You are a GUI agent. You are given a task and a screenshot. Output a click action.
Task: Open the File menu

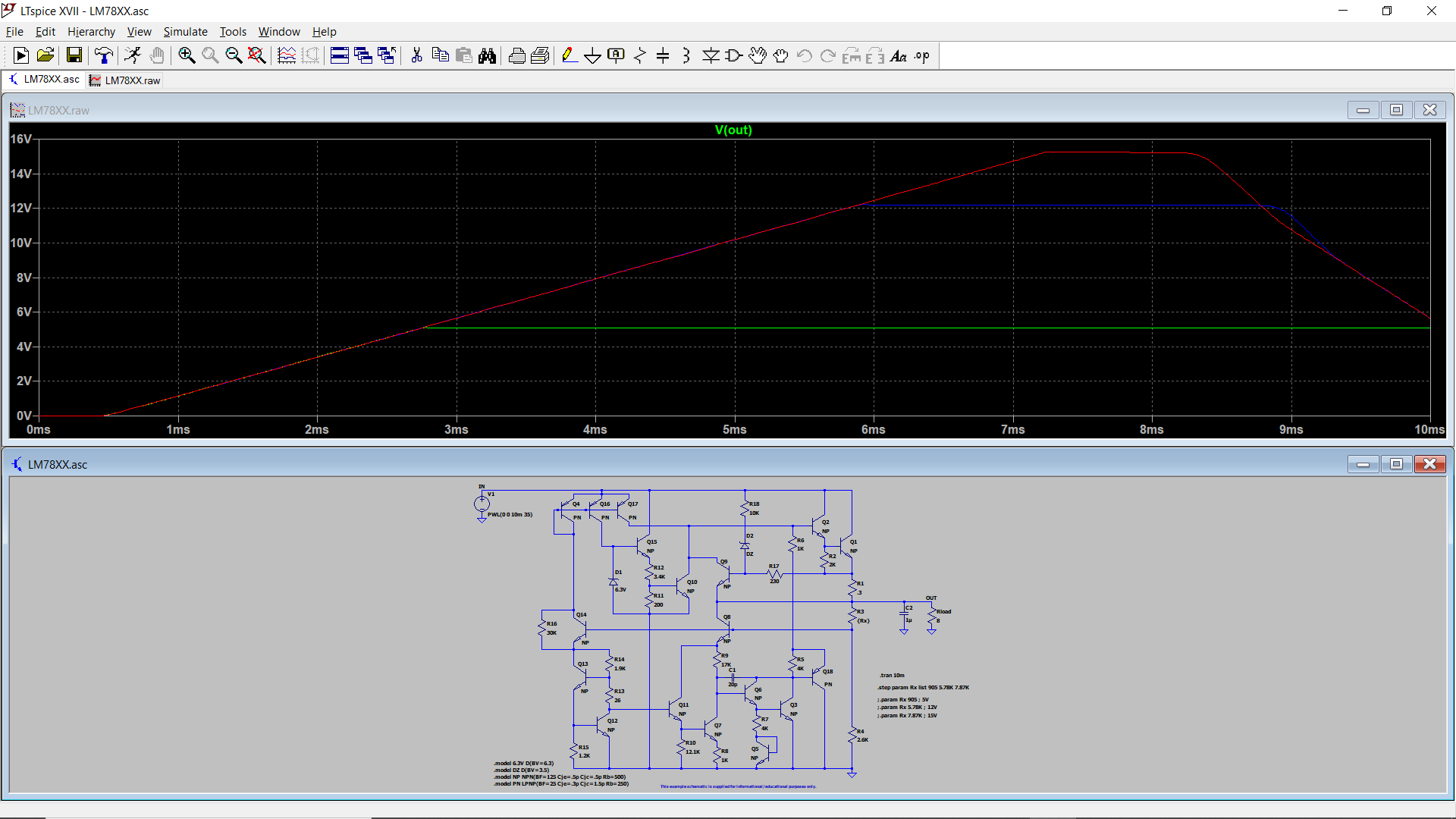click(14, 32)
